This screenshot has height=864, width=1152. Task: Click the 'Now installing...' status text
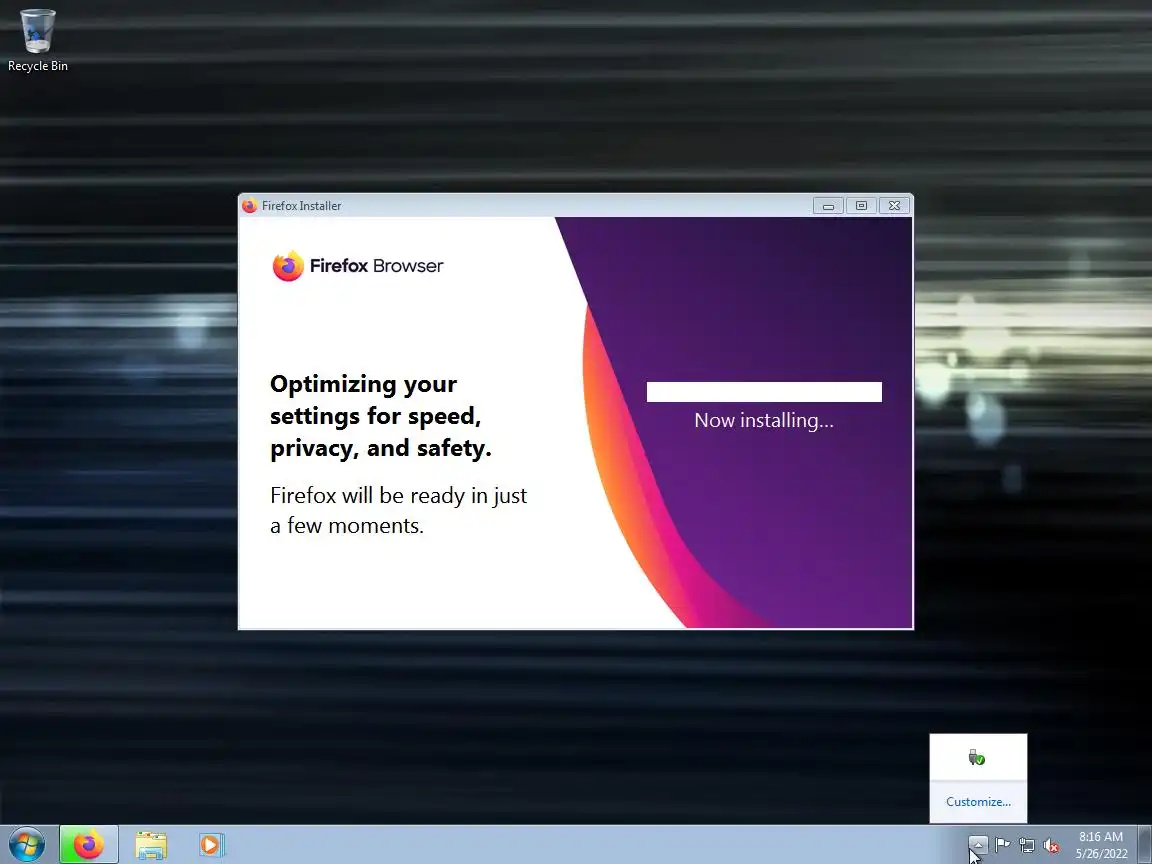[x=764, y=420]
